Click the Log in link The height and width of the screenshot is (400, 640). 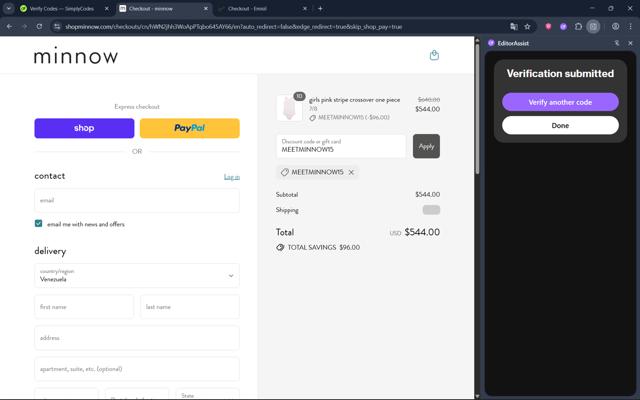tap(231, 177)
